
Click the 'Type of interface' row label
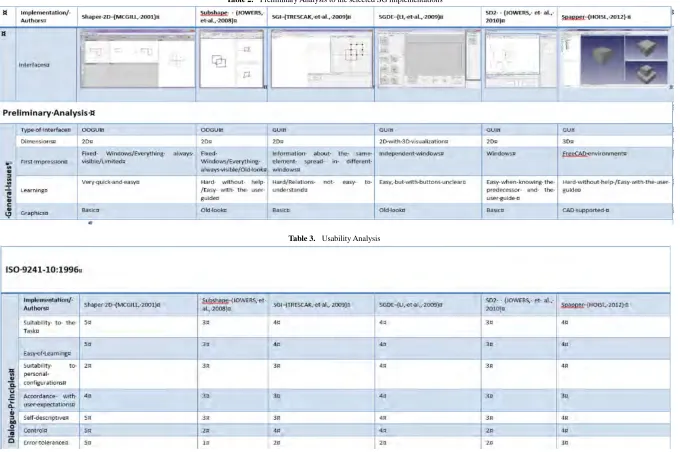coord(46,130)
